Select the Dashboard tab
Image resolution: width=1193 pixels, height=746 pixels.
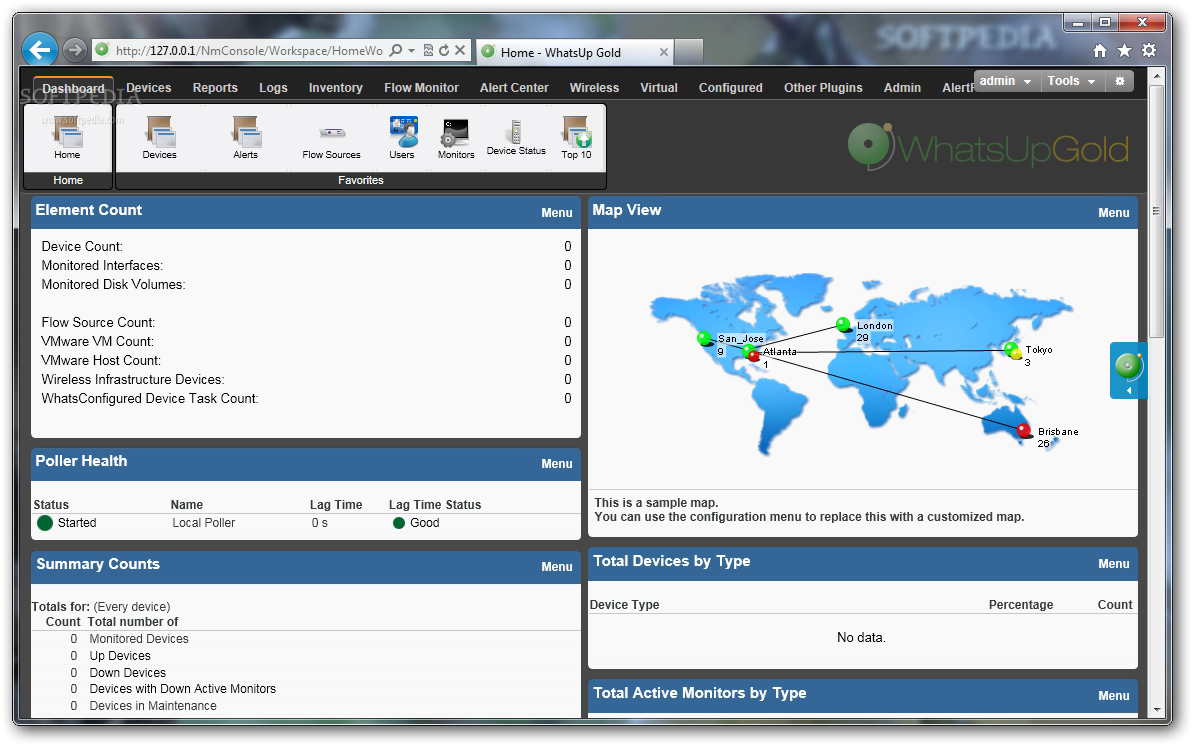73,88
